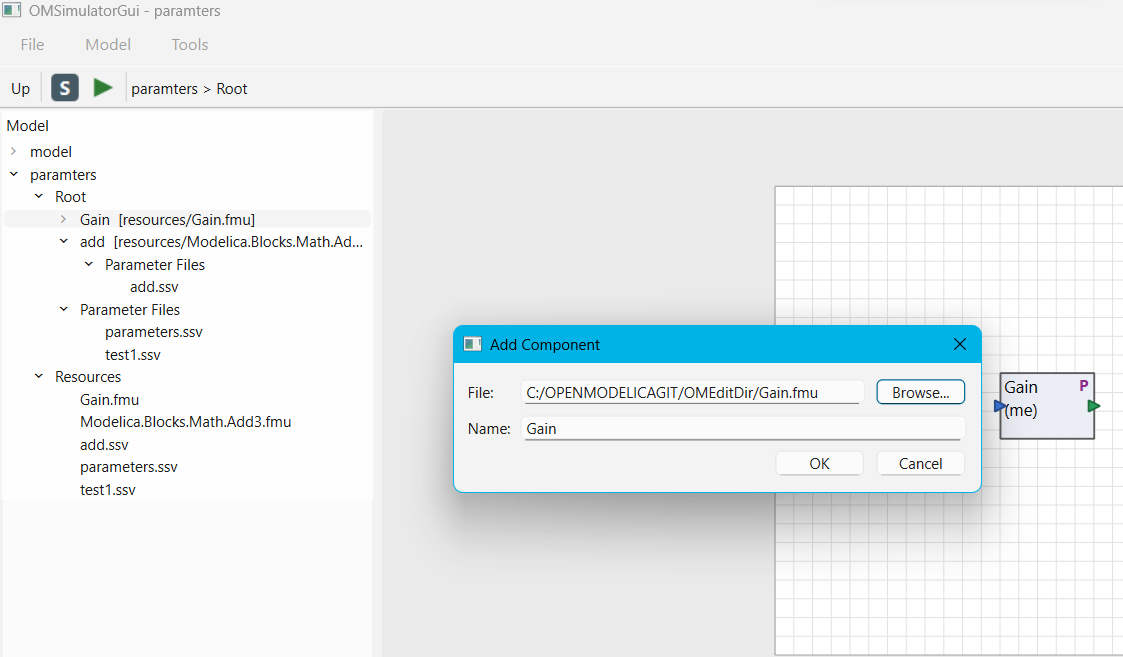This screenshot has width=1123, height=657.
Task: Click Parameter Files label under add
Action: click(155, 265)
